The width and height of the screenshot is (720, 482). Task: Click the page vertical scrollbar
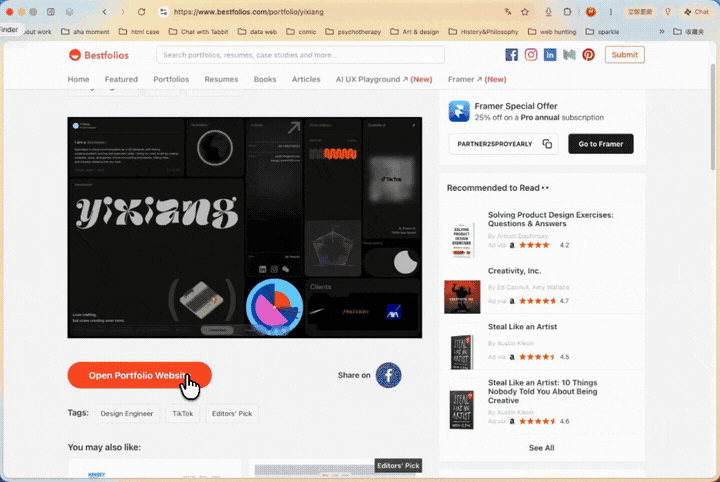click(713, 117)
